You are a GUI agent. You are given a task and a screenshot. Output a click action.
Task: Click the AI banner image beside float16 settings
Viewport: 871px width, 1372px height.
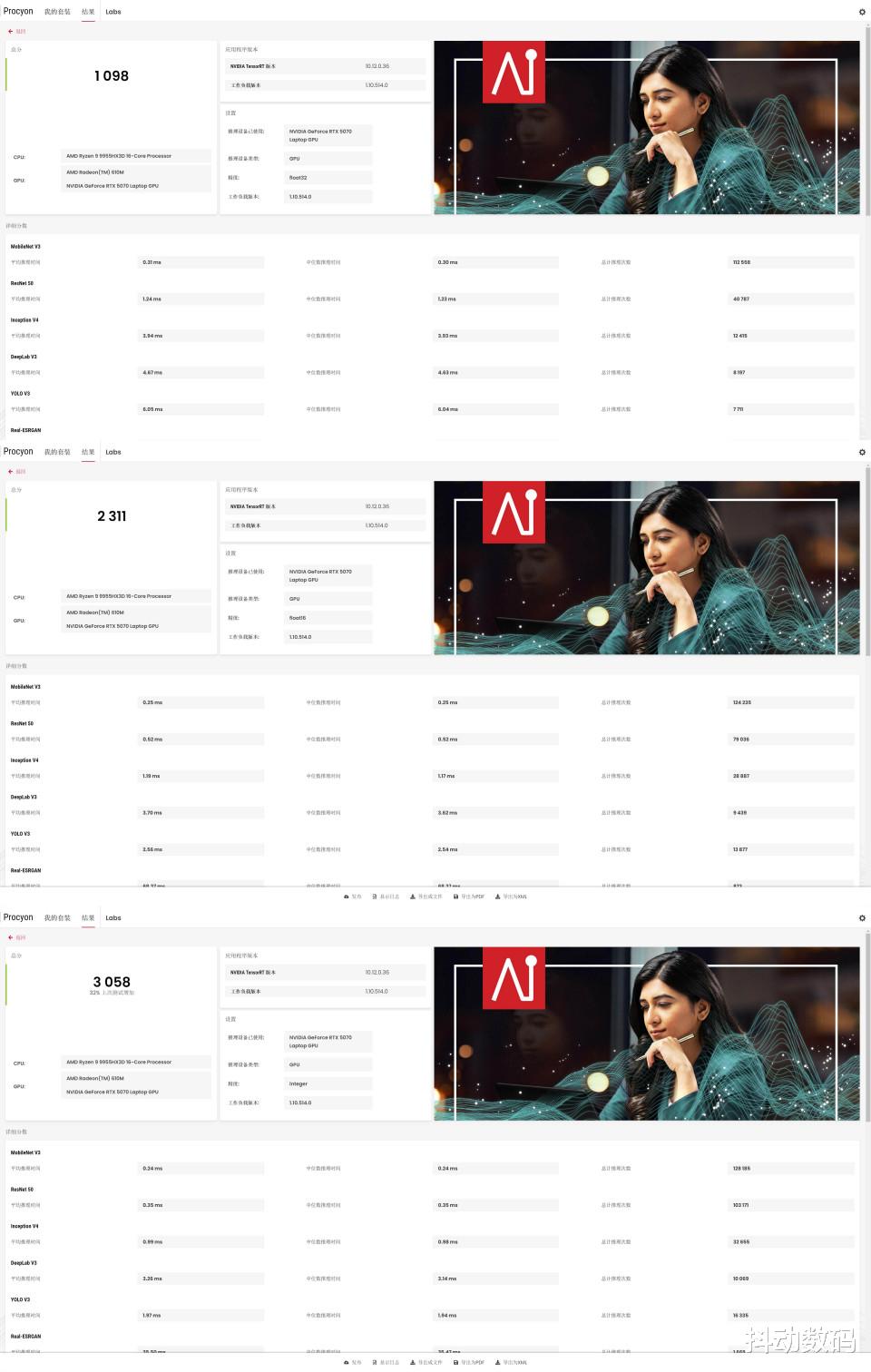[x=647, y=568]
